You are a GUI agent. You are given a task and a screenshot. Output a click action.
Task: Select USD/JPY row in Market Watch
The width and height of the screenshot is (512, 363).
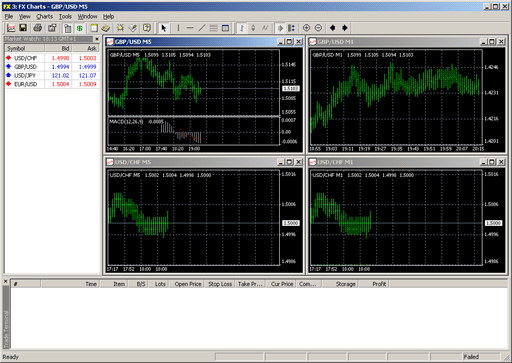(52, 75)
